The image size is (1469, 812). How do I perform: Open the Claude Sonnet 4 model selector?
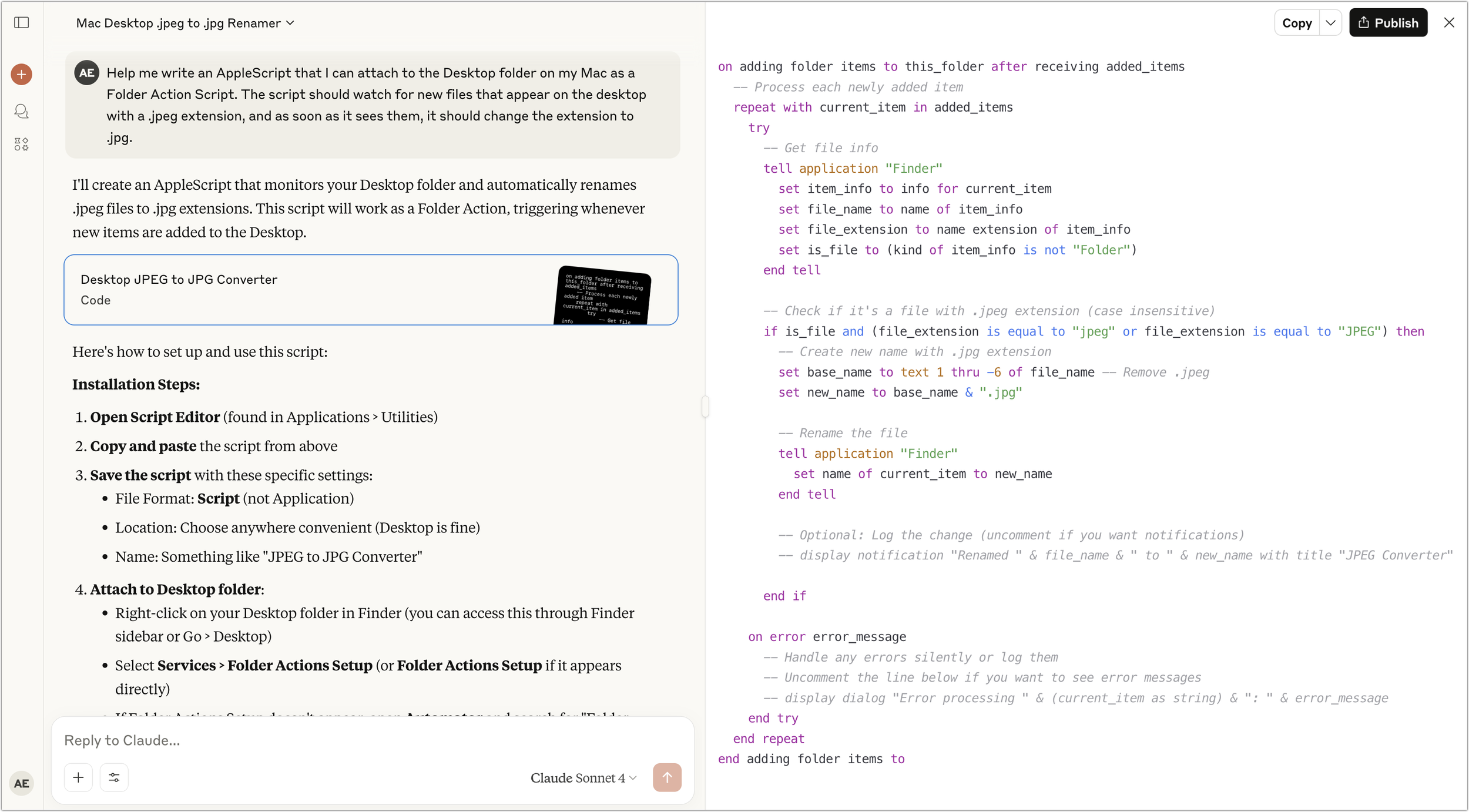(583, 778)
